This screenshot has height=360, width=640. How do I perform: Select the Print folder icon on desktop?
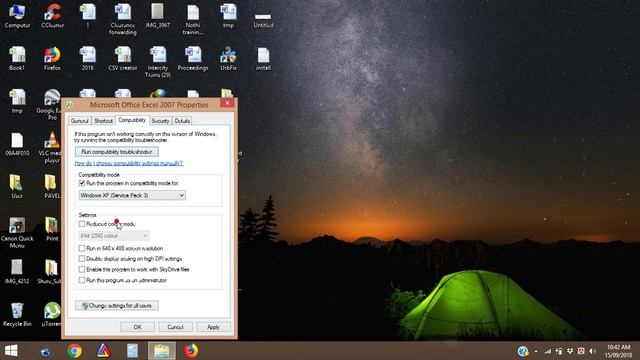click(52, 229)
